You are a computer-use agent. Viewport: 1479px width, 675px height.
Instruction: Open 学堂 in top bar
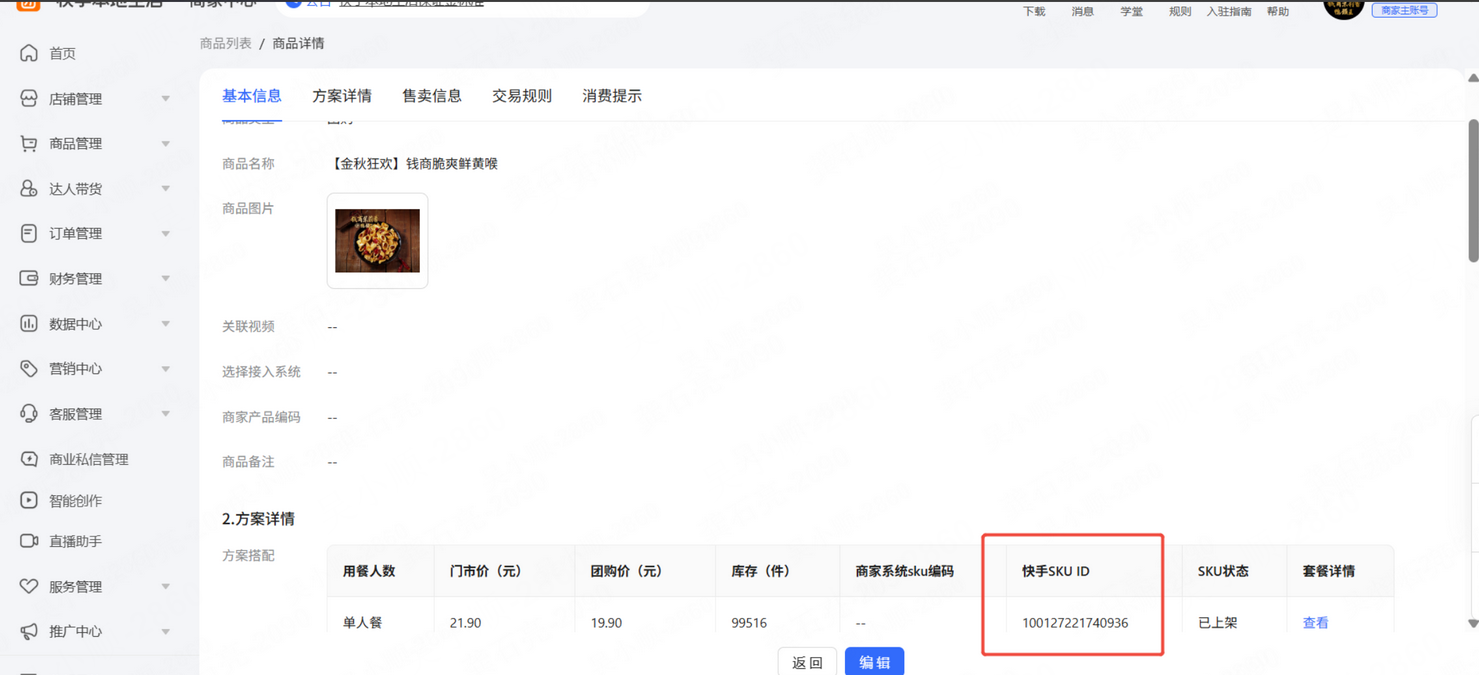pyautogui.click(x=1131, y=11)
